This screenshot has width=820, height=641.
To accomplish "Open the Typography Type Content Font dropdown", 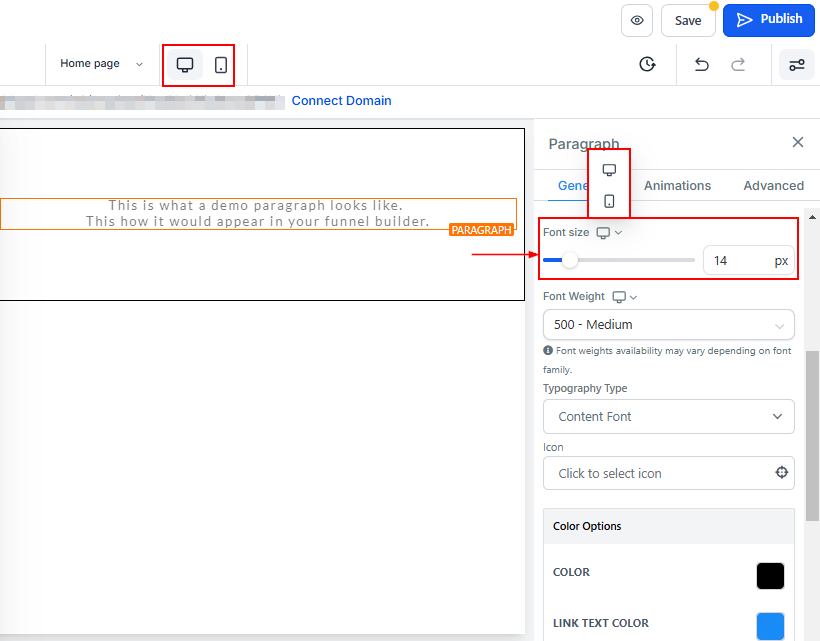I will [x=668, y=416].
